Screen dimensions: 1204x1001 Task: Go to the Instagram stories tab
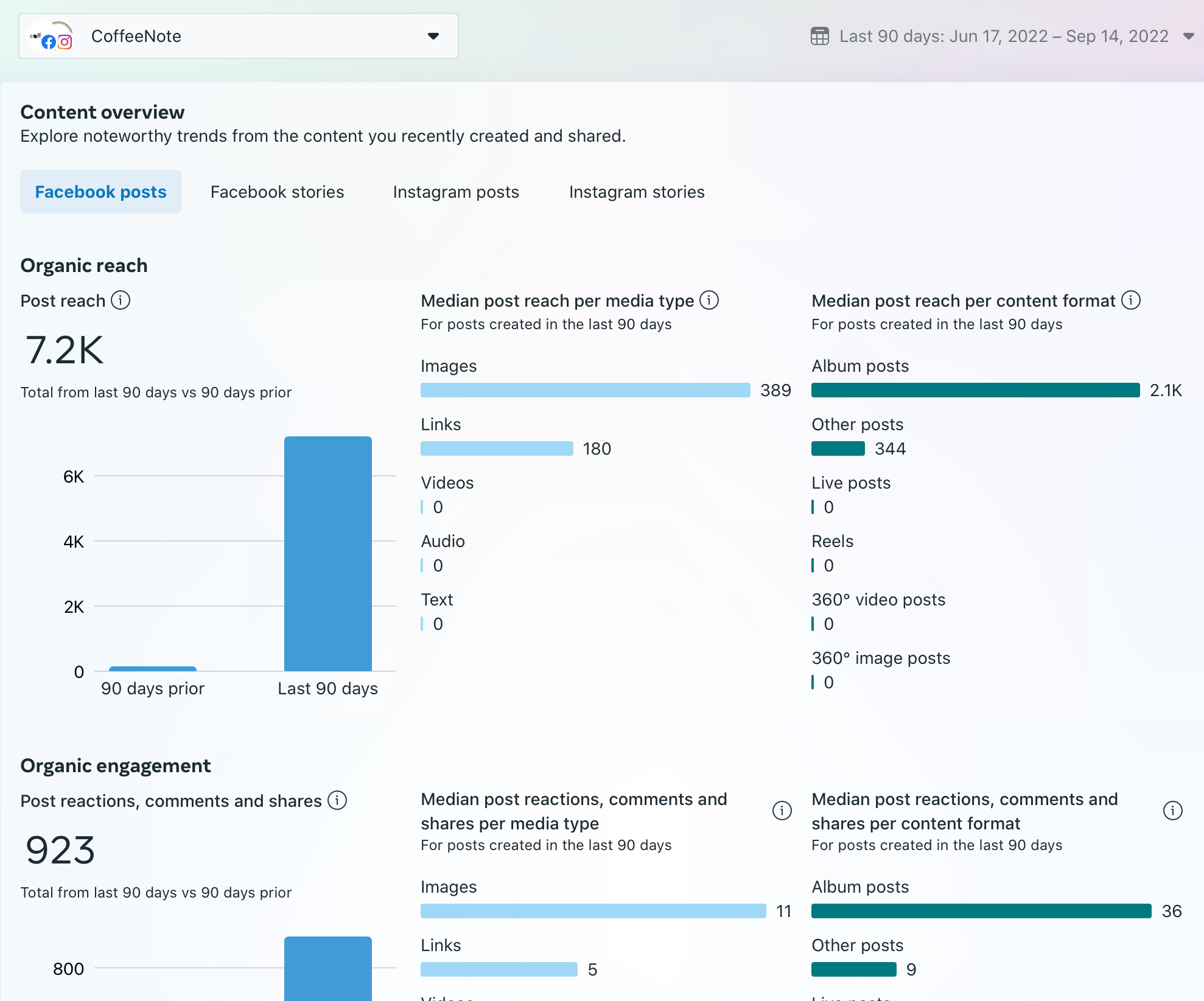[637, 192]
